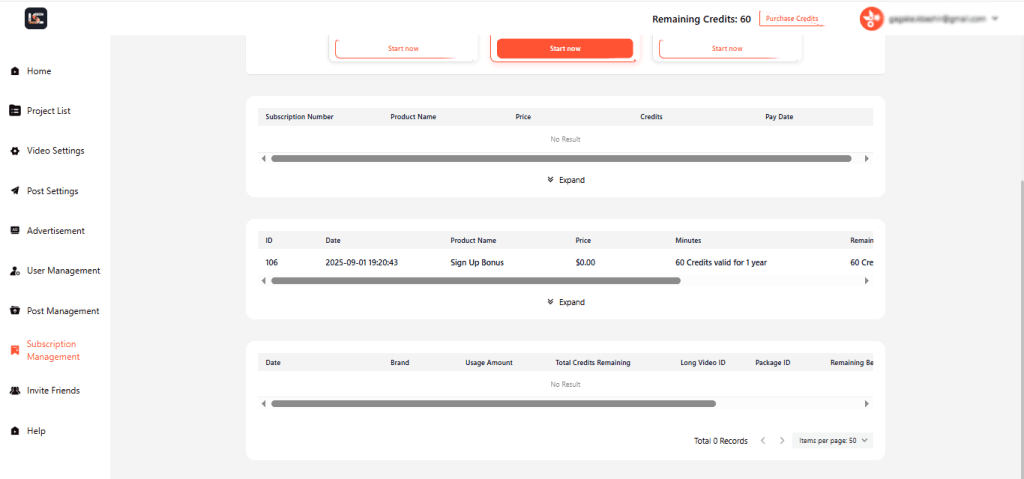Click the highlighted orange Start now button

click(x=565, y=48)
